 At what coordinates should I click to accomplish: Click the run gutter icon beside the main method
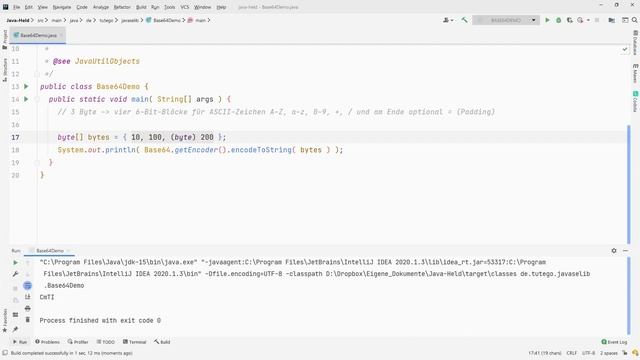click(26, 99)
